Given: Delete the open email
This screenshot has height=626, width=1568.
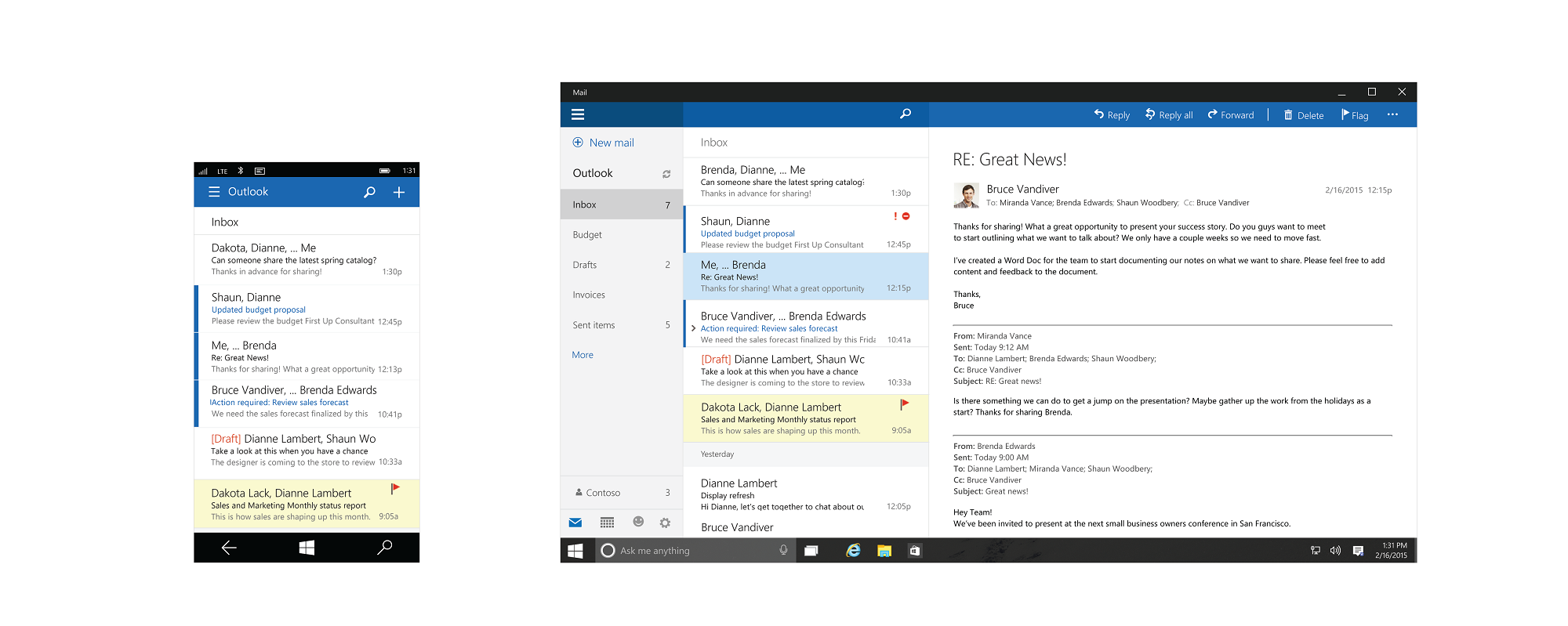Looking at the screenshot, I should click(1304, 115).
